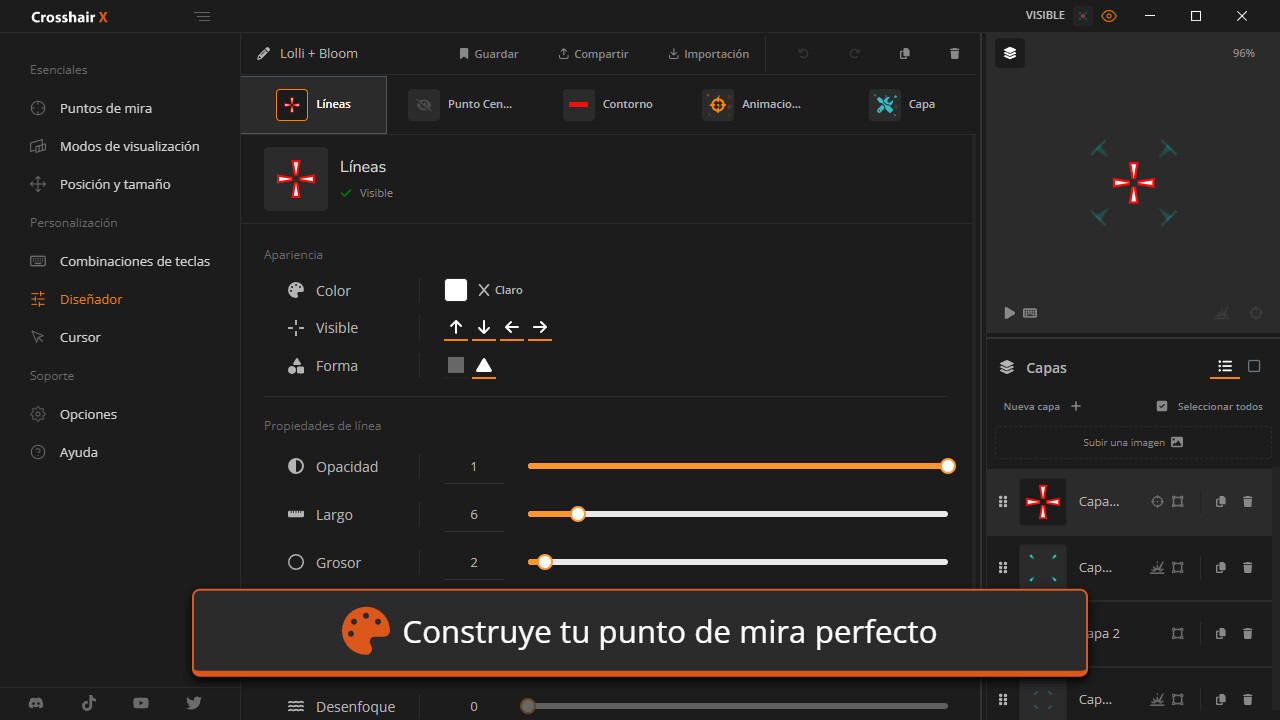The height and width of the screenshot is (720, 1280).
Task: Switch layers panel to the square view
Action: (x=1254, y=367)
